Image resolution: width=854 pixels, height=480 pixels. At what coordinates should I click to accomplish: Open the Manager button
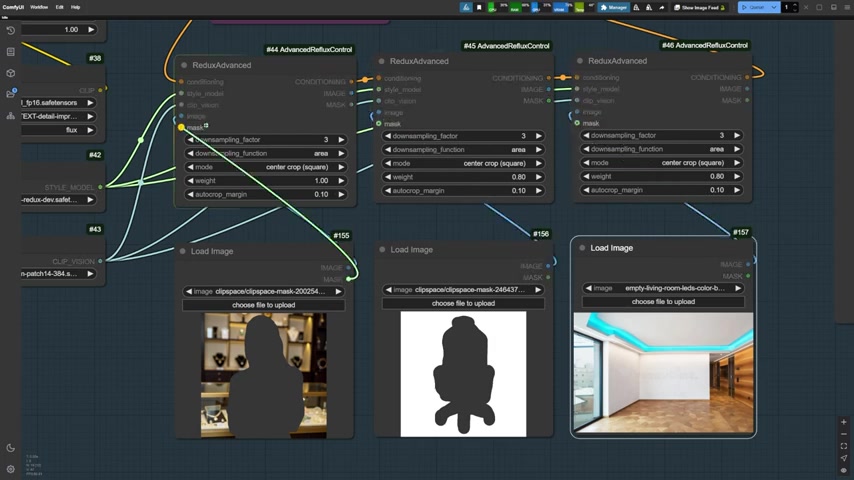point(614,8)
